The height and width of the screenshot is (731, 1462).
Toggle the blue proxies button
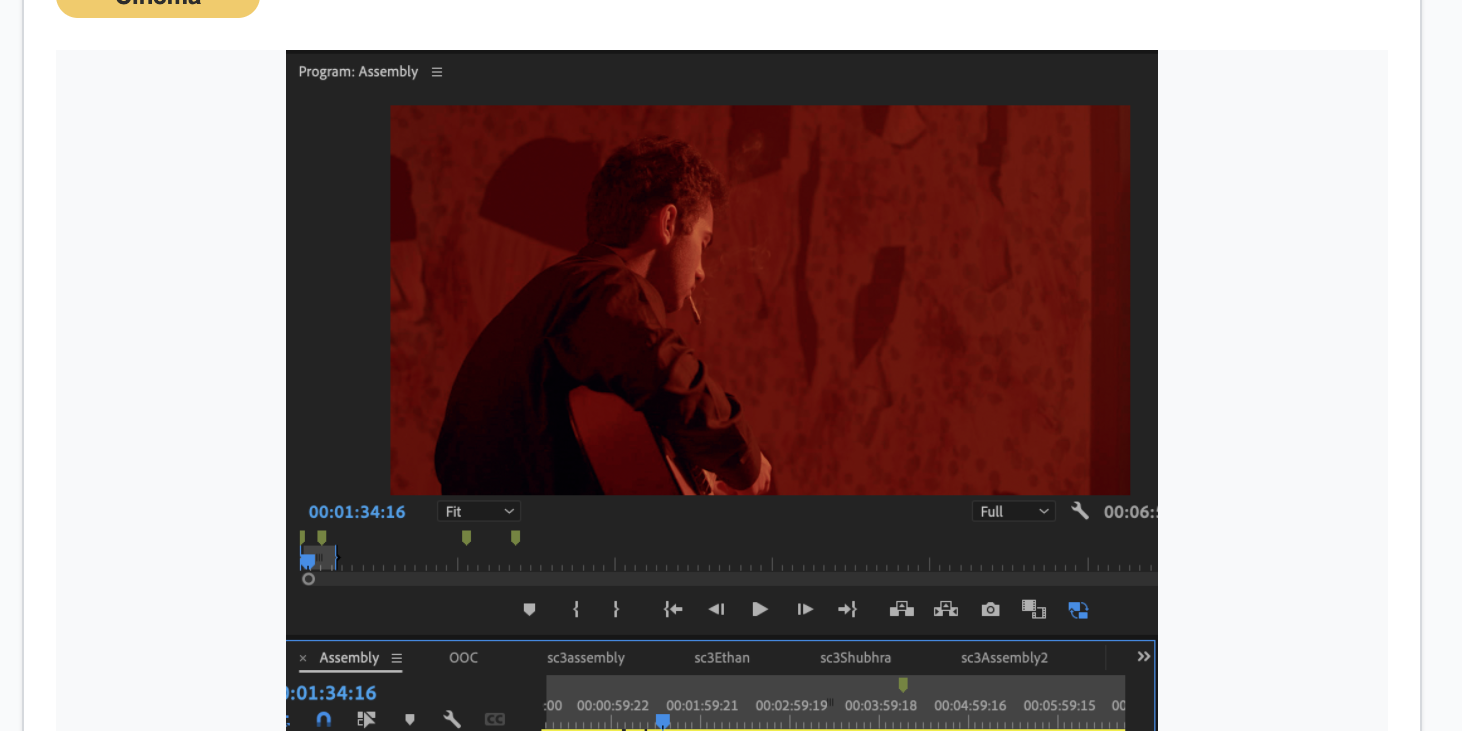pyautogui.click(x=1078, y=609)
